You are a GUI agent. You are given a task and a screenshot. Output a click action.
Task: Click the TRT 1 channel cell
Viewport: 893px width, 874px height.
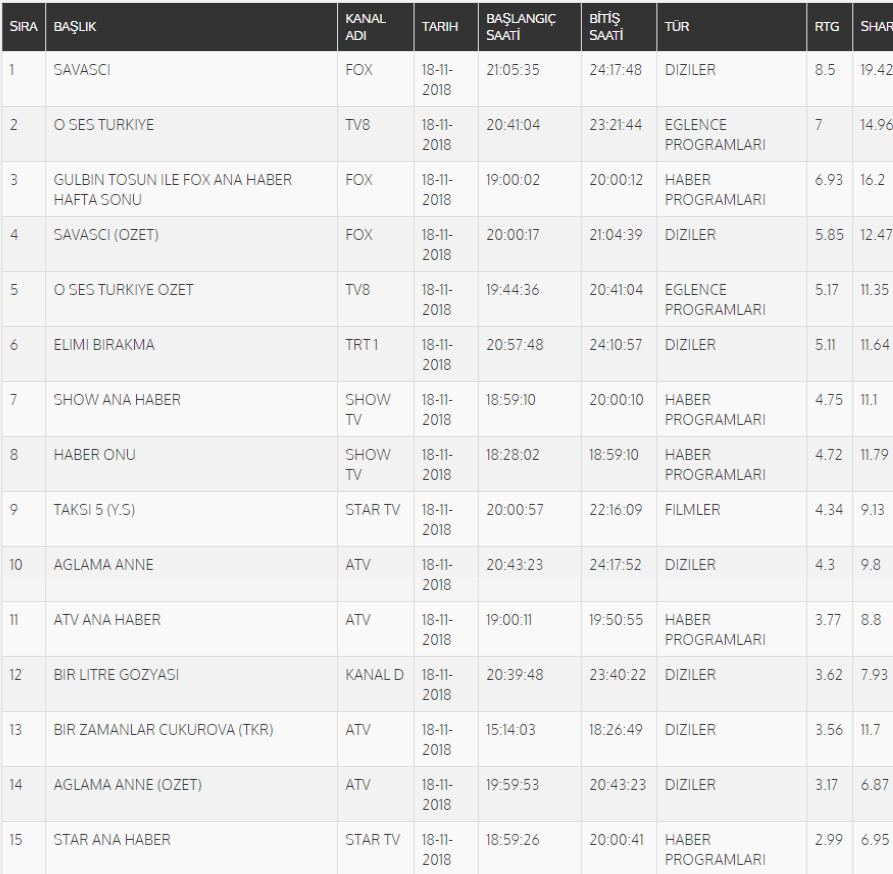[362, 345]
